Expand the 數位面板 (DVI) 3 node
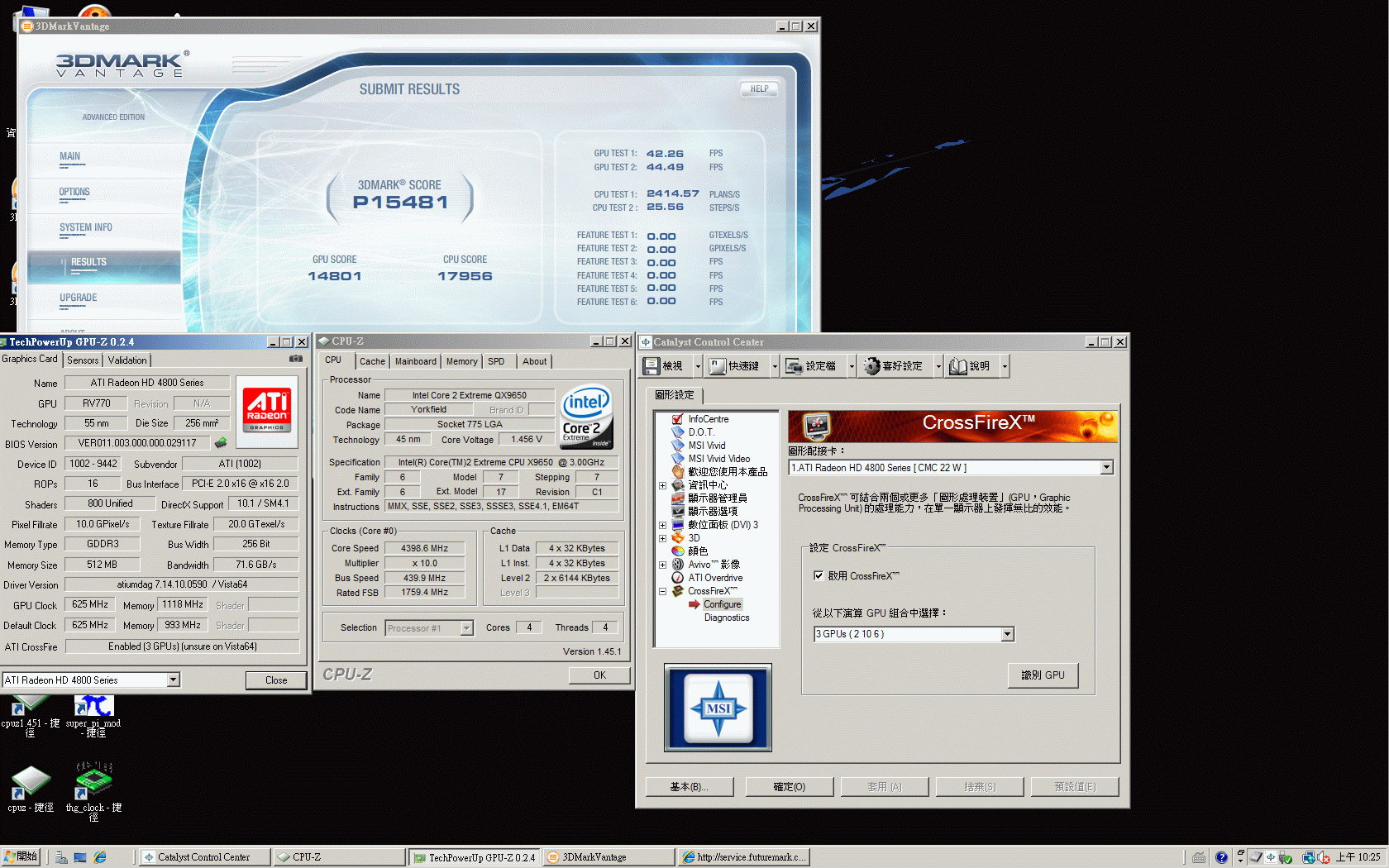Image resolution: width=1389 pixels, height=868 pixels. pos(662,525)
